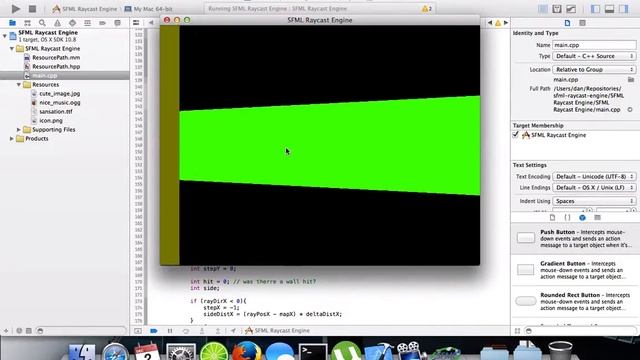
Task: Stop the running SFML Raycast Engine app
Action: [x=32, y=9]
